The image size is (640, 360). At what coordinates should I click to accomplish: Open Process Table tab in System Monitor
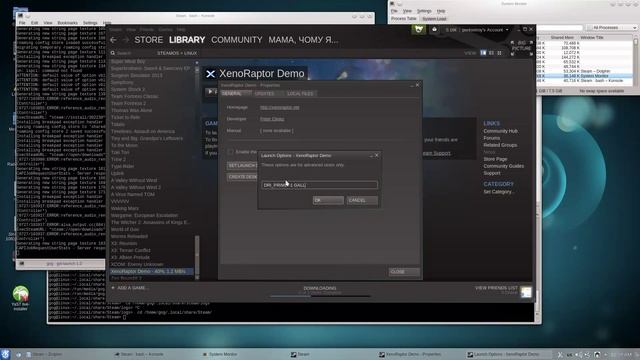pyautogui.click(x=404, y=19)
